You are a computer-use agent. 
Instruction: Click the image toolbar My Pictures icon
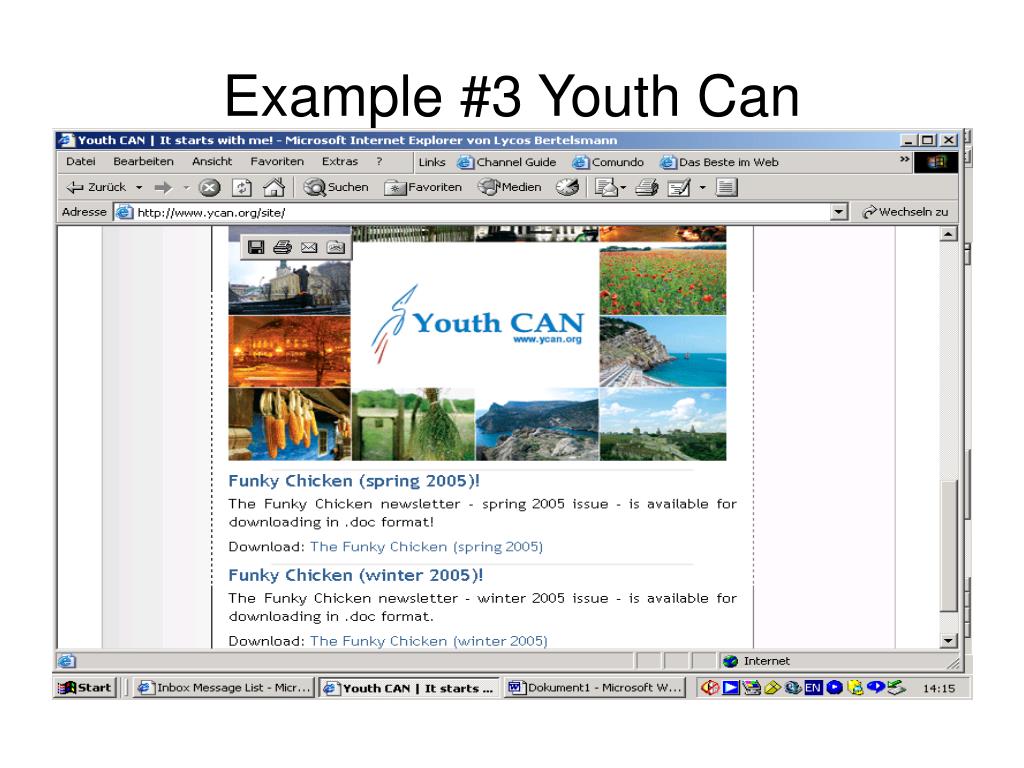coord(336,247)
